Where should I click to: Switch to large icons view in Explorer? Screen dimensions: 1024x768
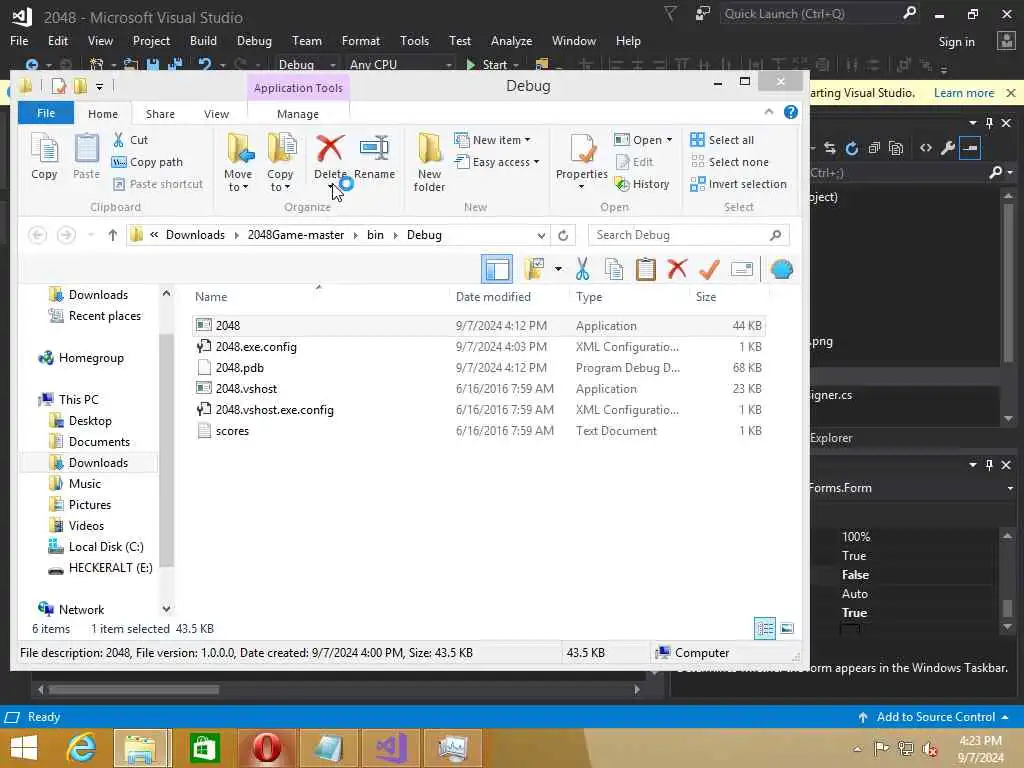[x=787, y=629]
